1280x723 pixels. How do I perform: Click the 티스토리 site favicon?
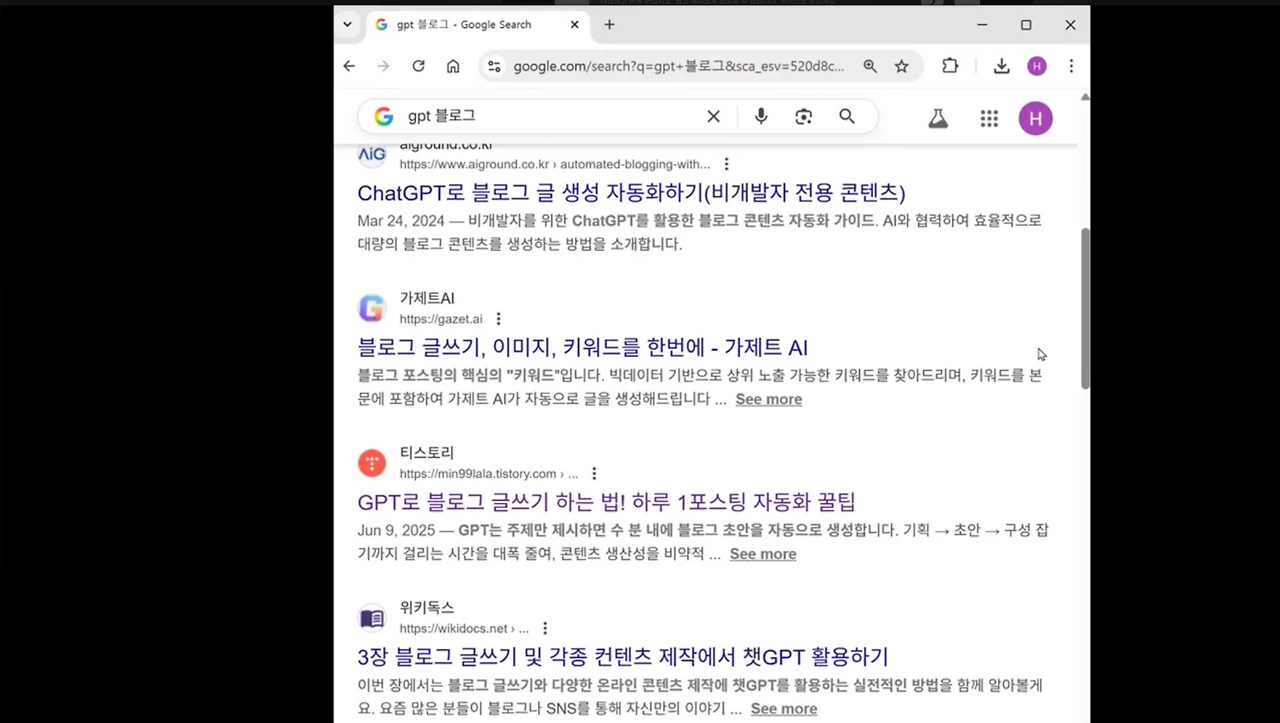[372, 463]
